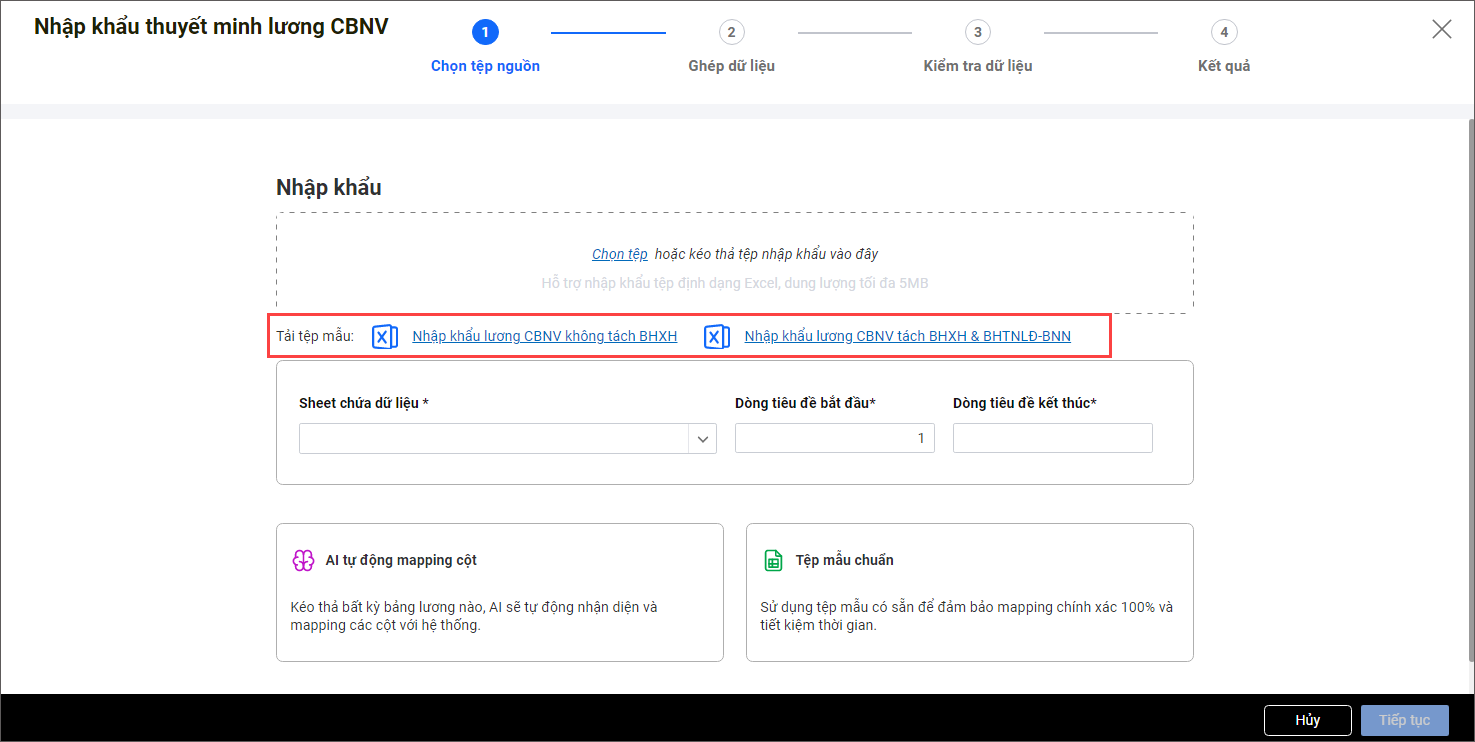Viewport: 1475px width, 742px height.
Task: Click step 1 circle in the wizard
Action: [x=485, y=32]
